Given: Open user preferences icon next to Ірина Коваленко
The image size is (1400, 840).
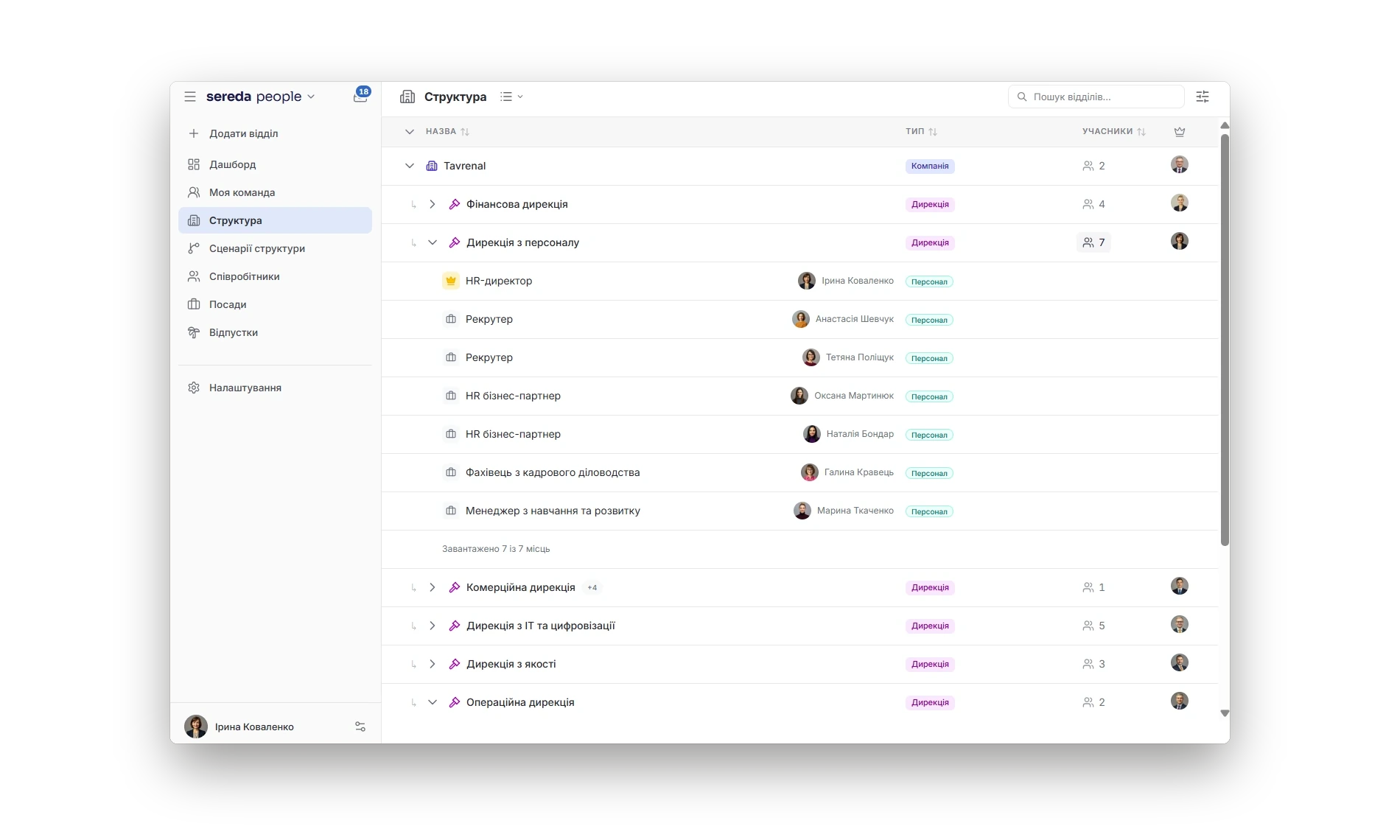Looking at the screenshot, I should tap(360, 727).
